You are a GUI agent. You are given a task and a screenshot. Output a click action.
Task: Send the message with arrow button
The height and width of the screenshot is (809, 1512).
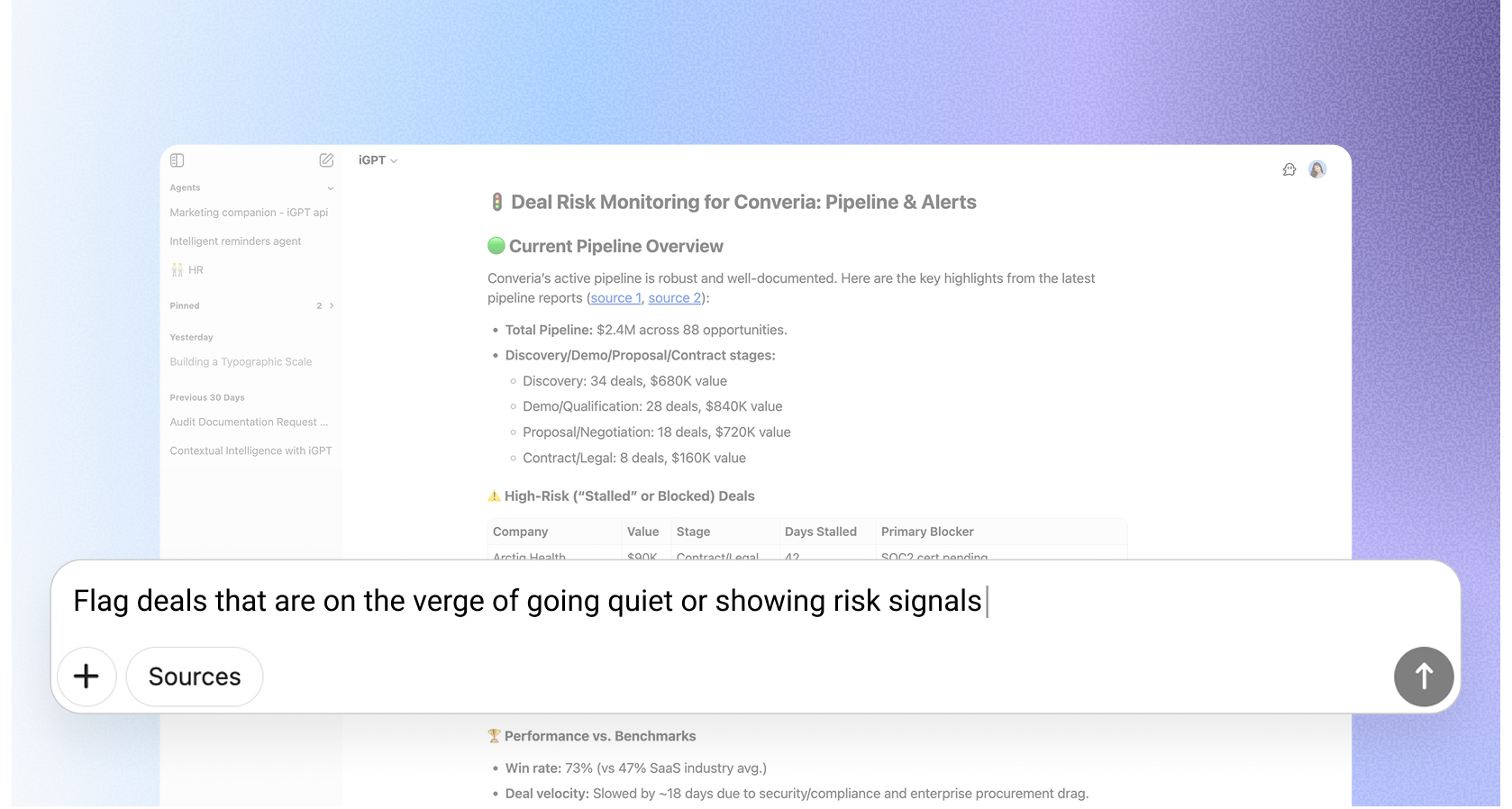(x=1423, y=677)
